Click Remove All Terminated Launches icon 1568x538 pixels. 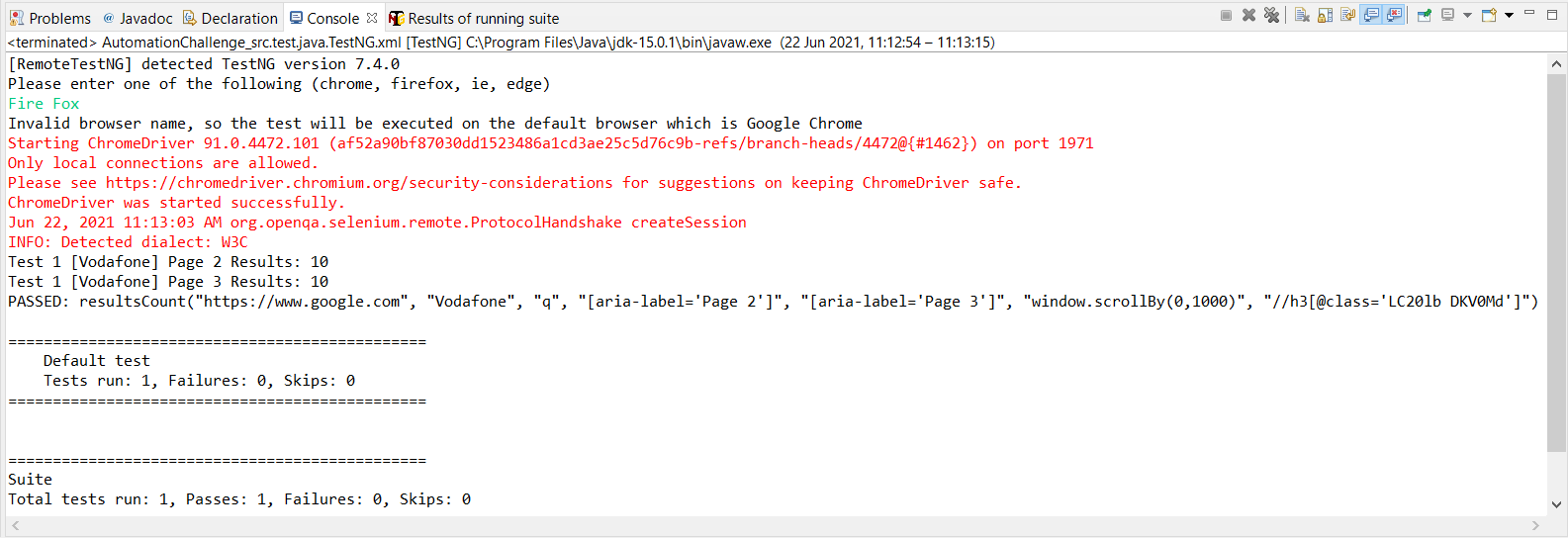click(x=1271, y=15)
